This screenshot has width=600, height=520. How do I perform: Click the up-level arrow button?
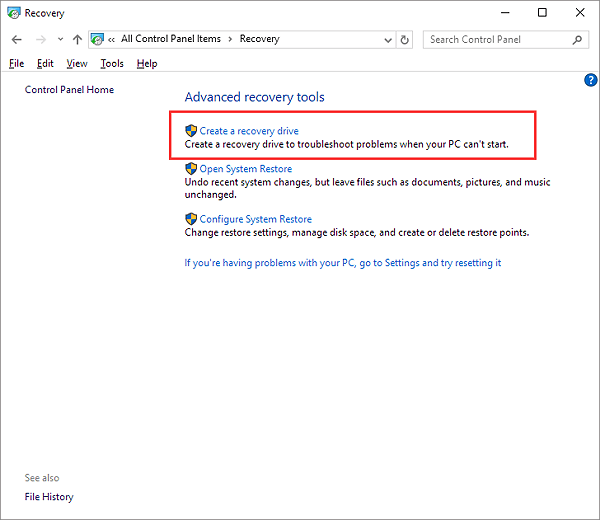(77, 40)
